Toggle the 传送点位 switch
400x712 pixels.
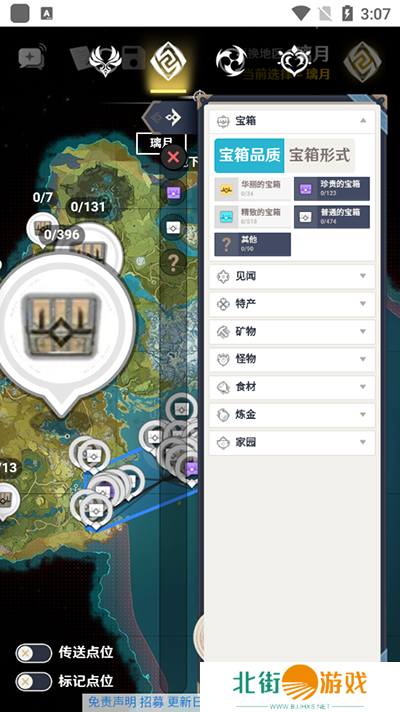pyautogui.click(x=34, y=653)
